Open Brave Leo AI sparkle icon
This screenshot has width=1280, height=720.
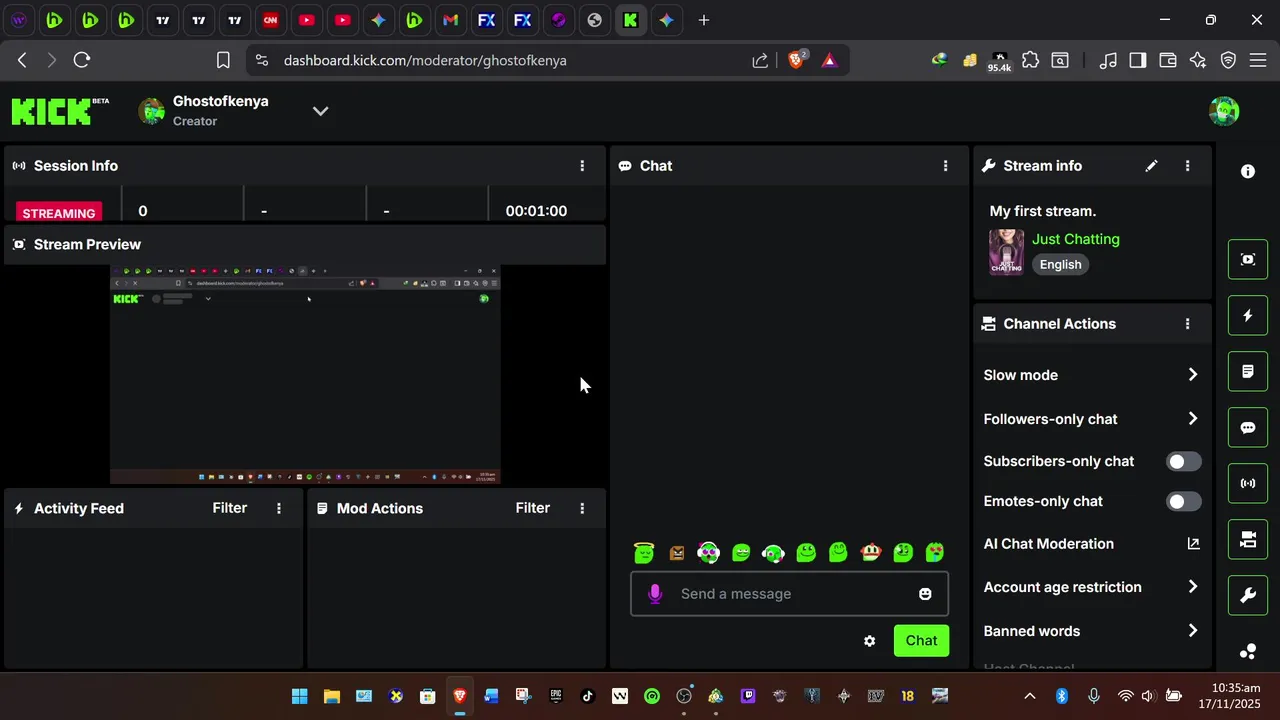pos(1198,60)
